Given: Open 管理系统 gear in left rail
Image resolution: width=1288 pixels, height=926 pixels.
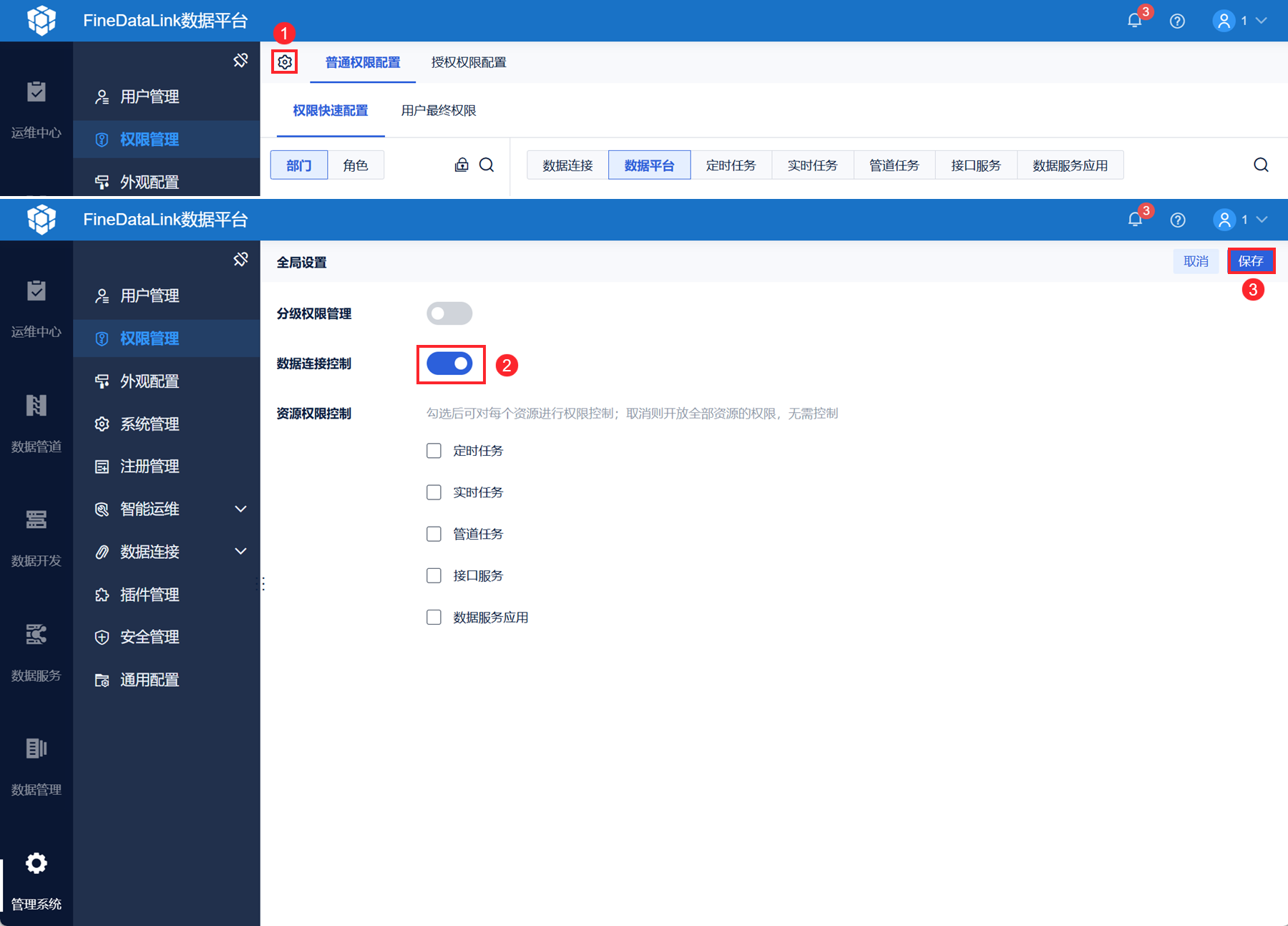Looking at the screenshot, I should (36, 863).
